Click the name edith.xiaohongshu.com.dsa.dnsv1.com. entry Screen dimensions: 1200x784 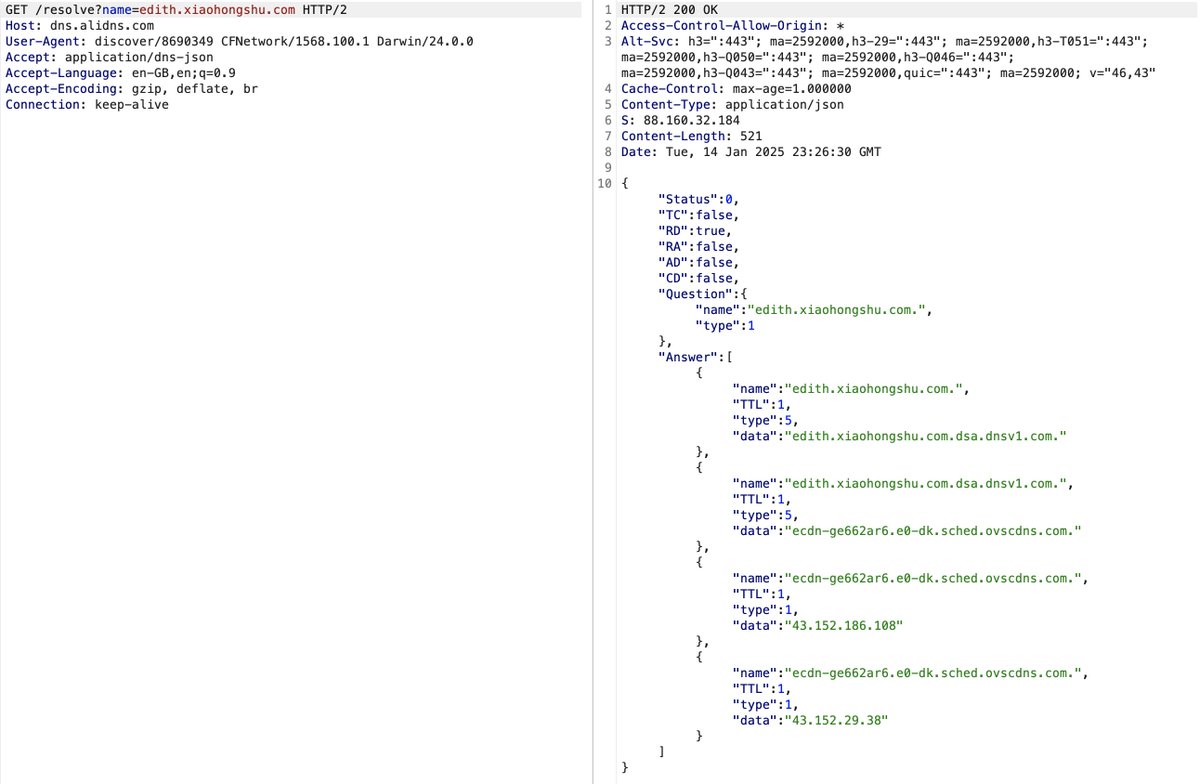tap(905, 484)
